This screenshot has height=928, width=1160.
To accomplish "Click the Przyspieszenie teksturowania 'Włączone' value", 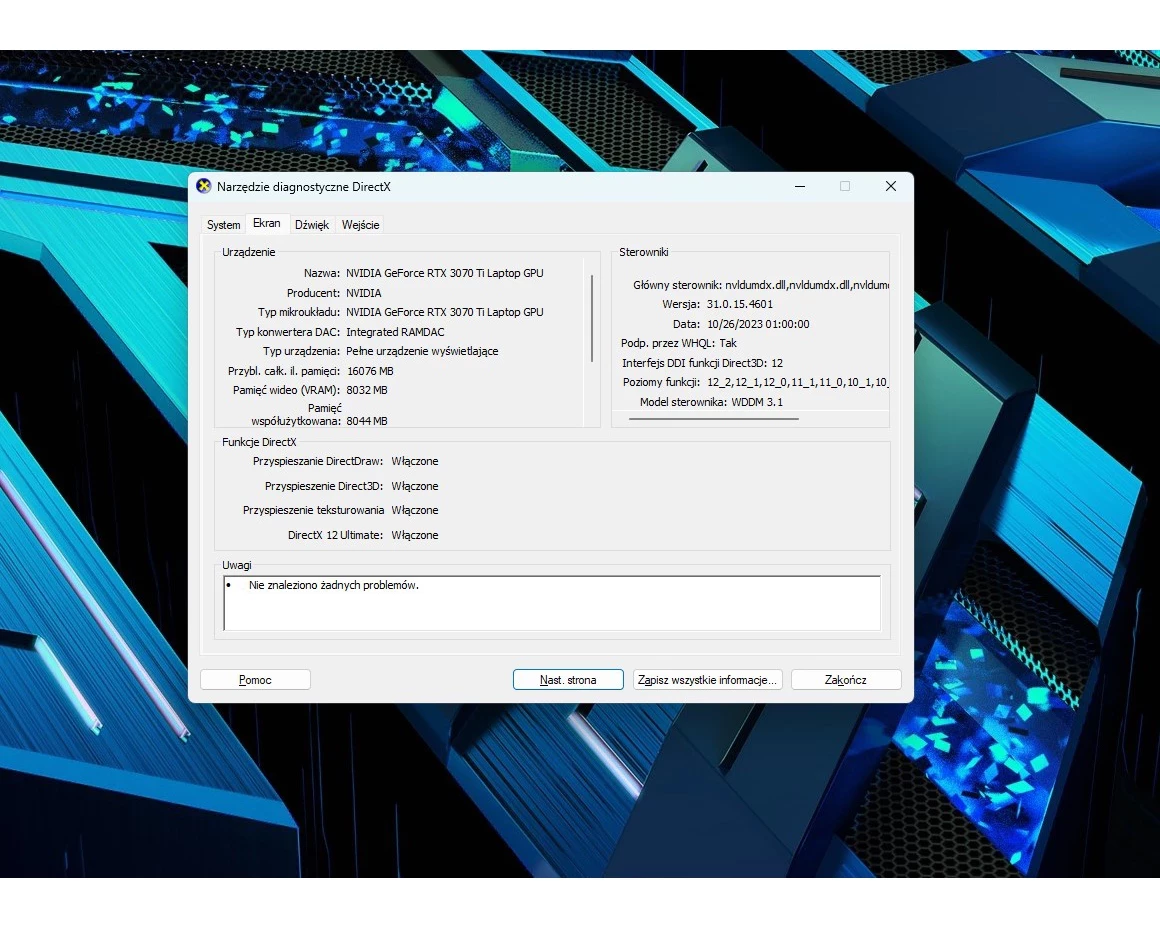I will (x=415, y=510).
